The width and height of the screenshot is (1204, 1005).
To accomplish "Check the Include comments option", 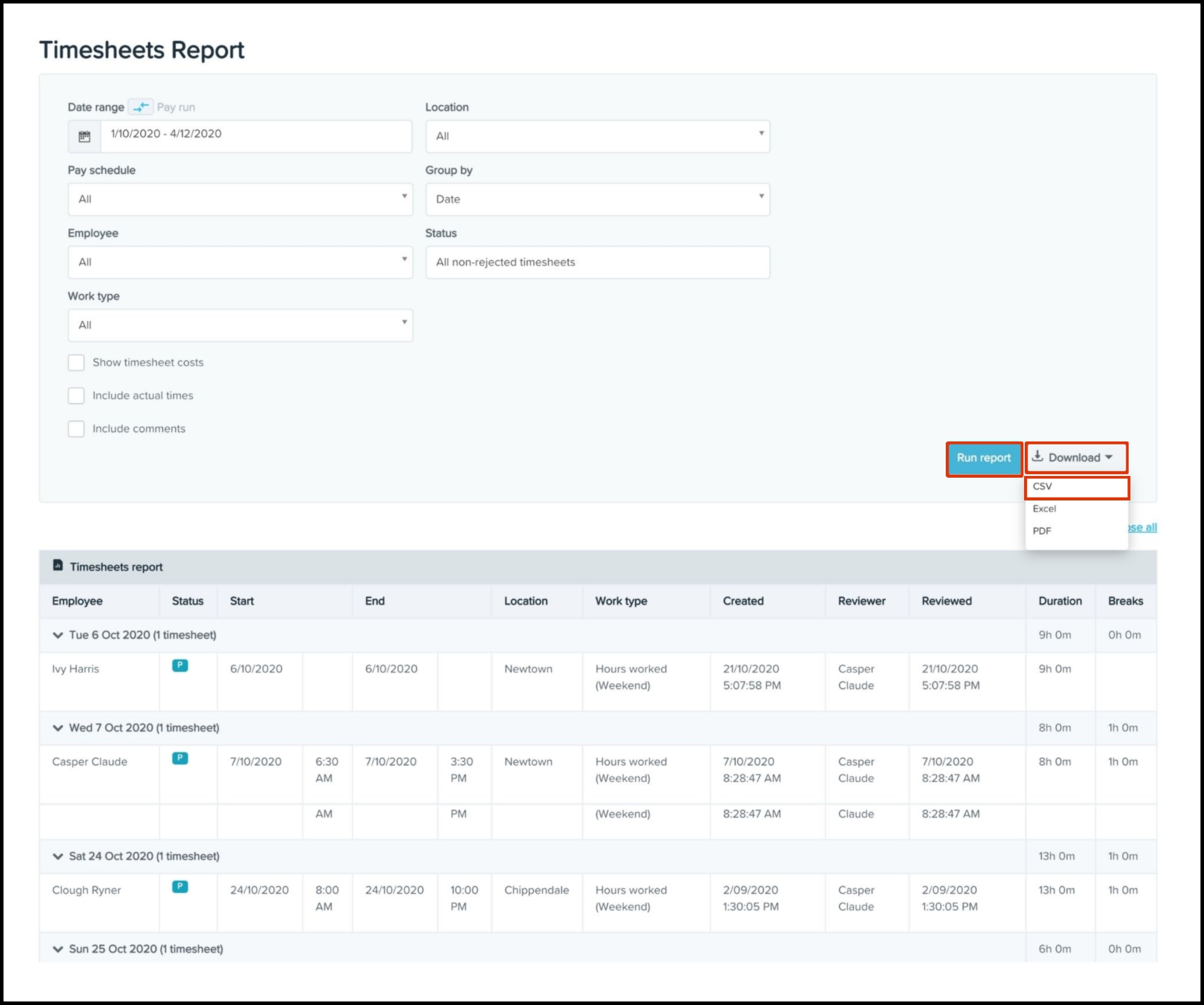I will (x=76, y=429).
